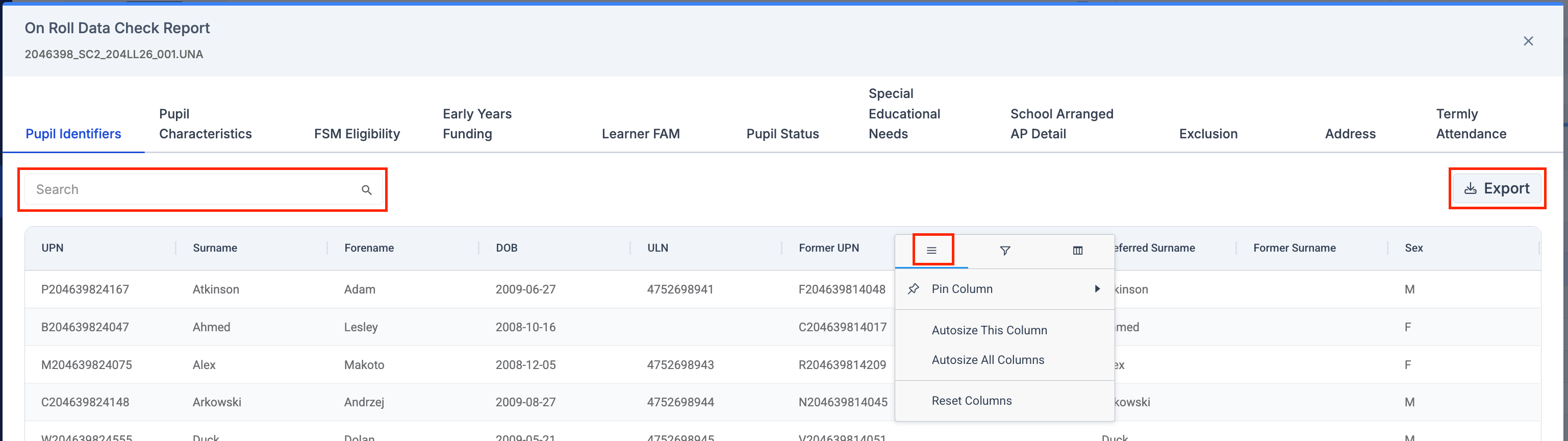Open the School Arranged AP Detail tab

(1061, 124)
